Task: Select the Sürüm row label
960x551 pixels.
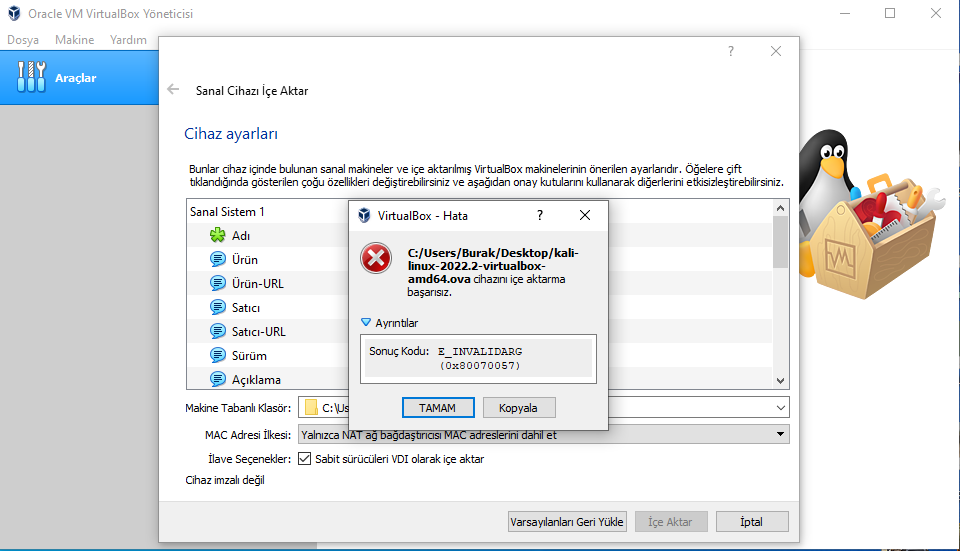Action: tap(249, 356)
